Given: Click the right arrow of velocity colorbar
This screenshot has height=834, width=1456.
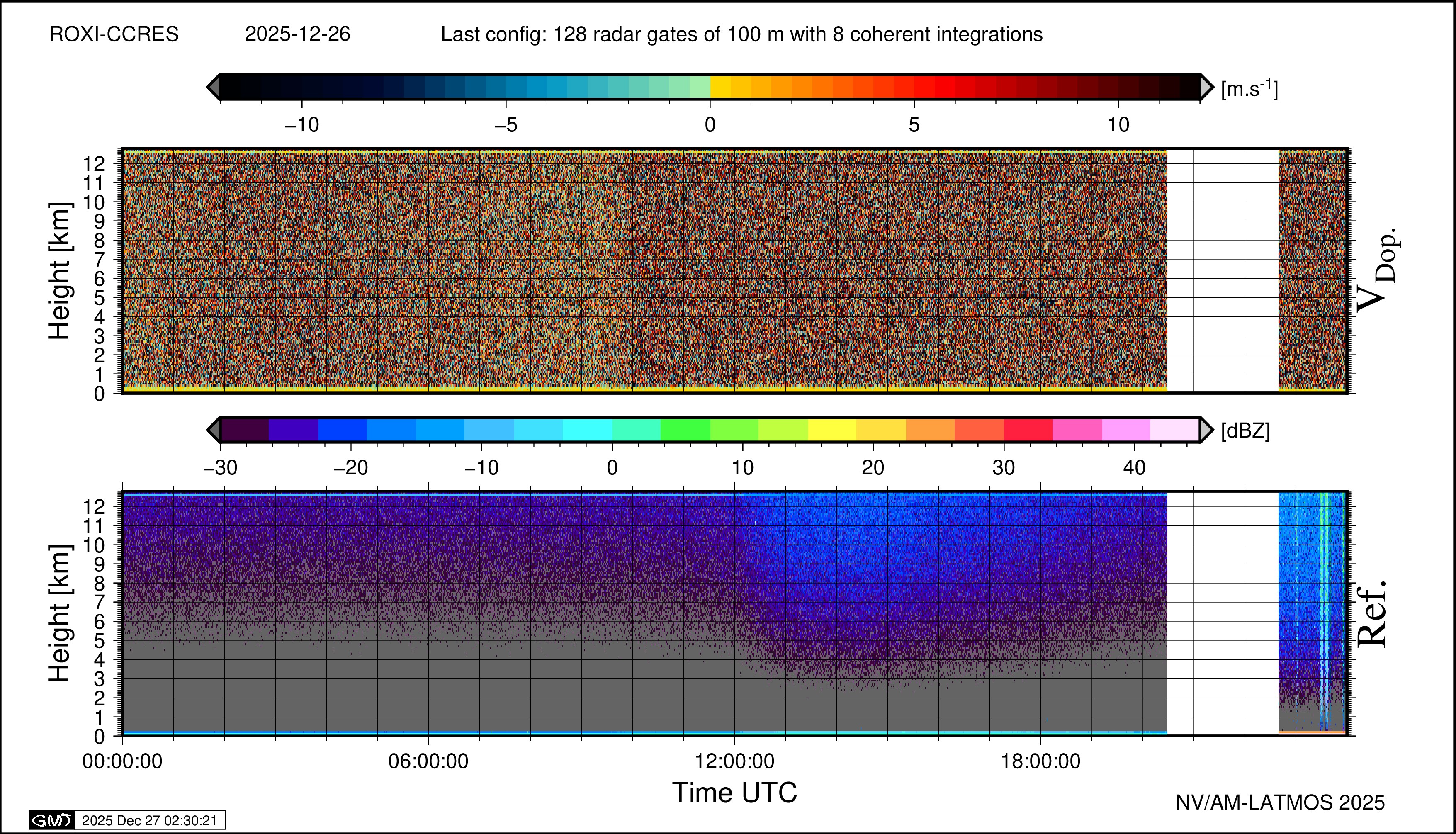Looking at the screenshot, I should (1206, 87).
